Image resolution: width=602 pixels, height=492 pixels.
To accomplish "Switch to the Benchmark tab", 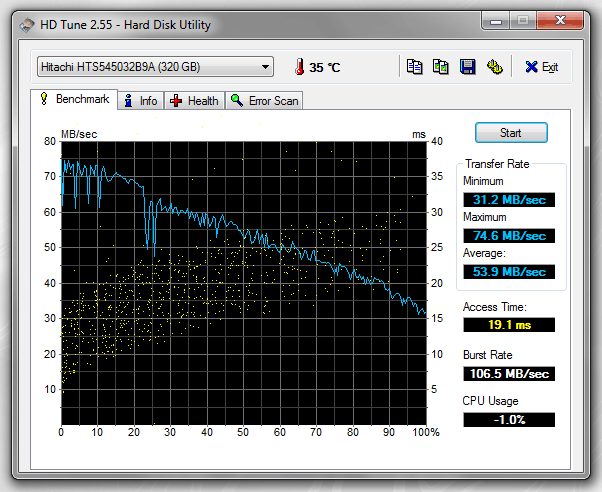I will point(74,99).
